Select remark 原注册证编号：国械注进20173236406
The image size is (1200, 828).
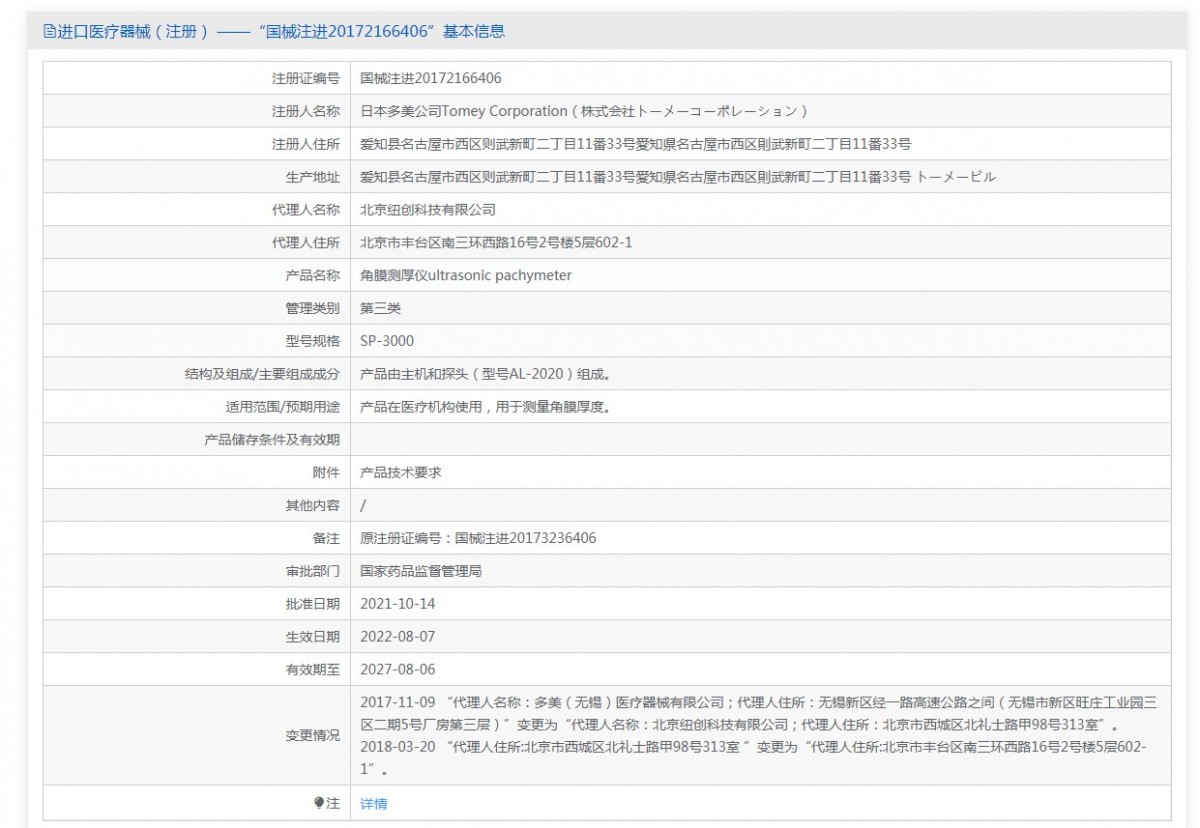(478, 538)
